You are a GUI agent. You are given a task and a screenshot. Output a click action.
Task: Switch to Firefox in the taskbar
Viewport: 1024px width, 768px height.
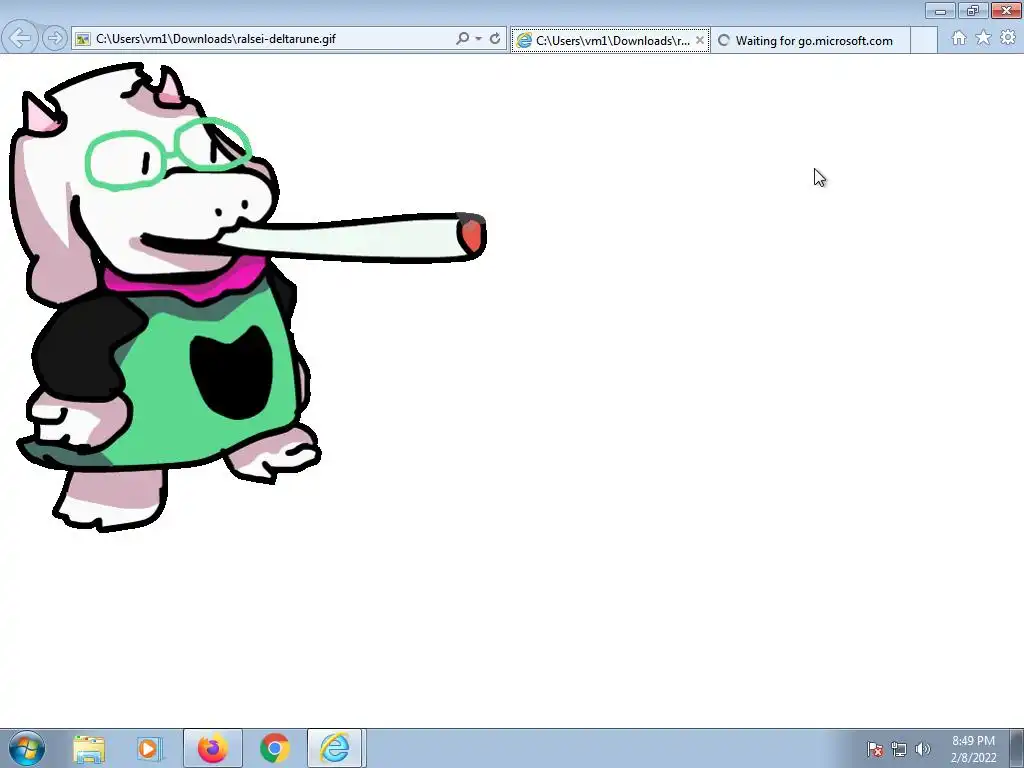(213, 748)
